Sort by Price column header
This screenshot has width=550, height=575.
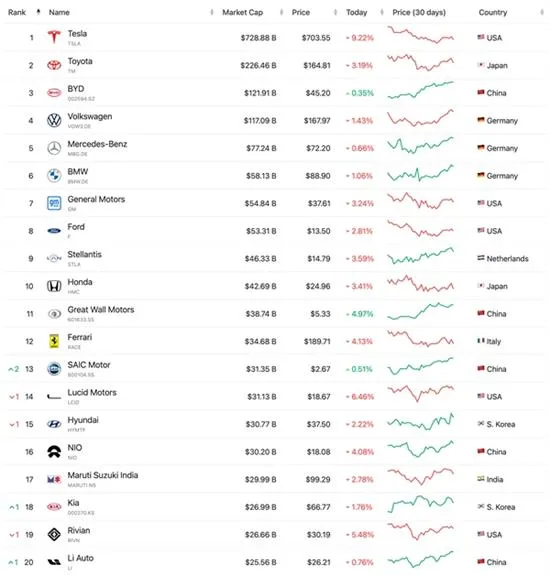(x=301, y=12)
